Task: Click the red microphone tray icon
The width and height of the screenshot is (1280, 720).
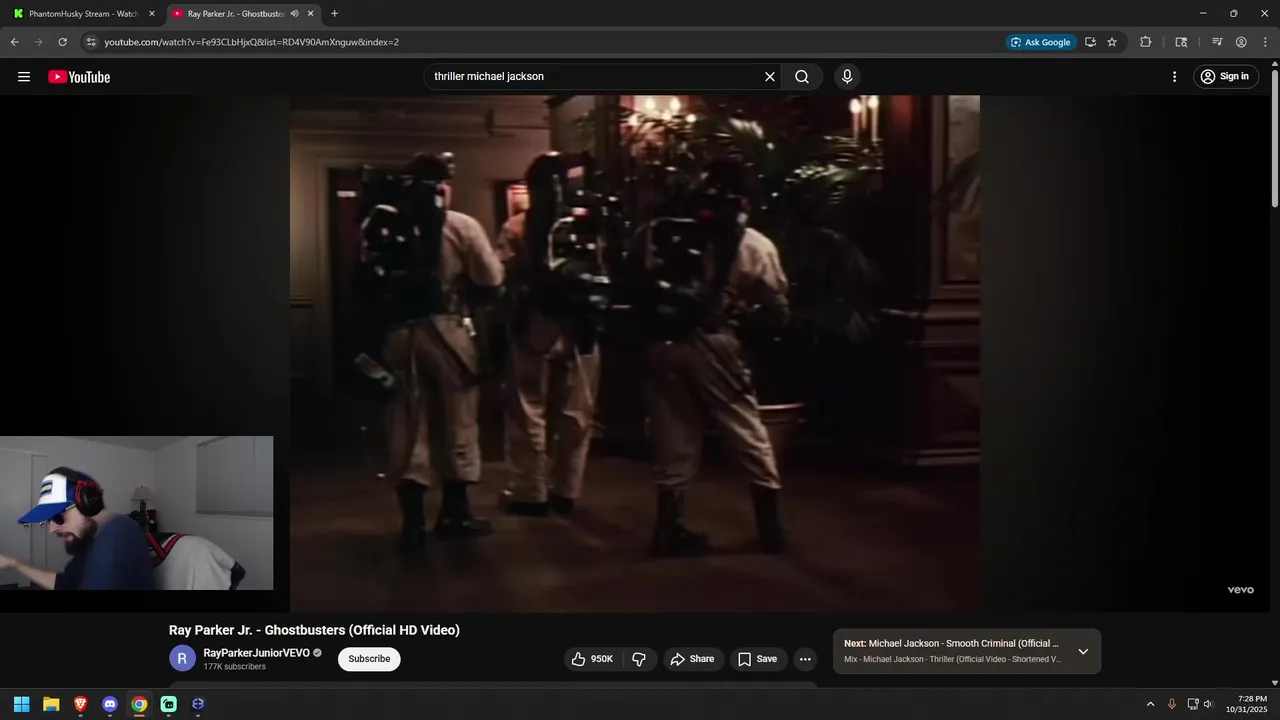Action: [x=1172, y=704]
